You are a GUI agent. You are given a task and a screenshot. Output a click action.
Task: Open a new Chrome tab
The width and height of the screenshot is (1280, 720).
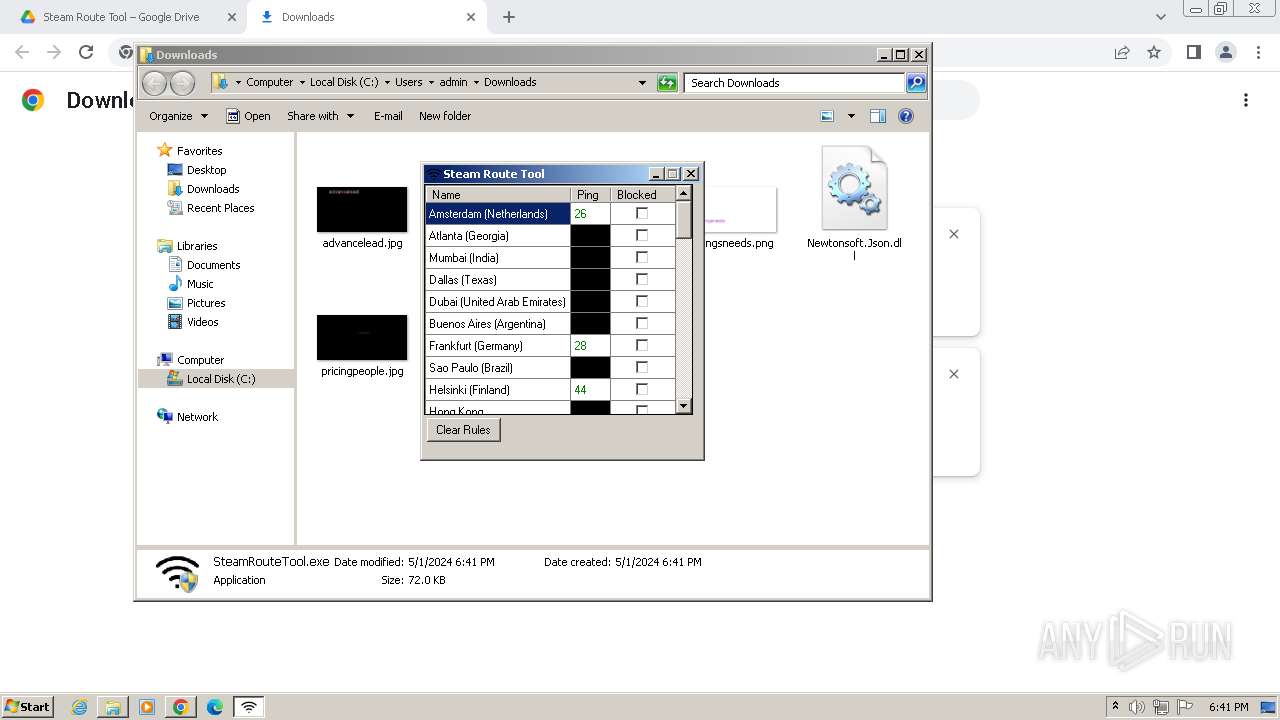[x=509, y=17]
